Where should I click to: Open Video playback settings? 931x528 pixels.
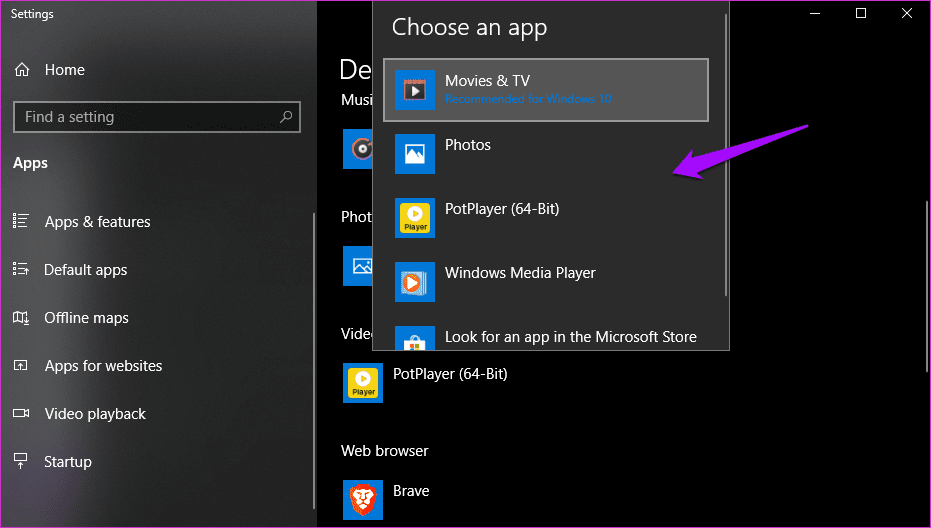pyautogui.click(x=95, y=414)
